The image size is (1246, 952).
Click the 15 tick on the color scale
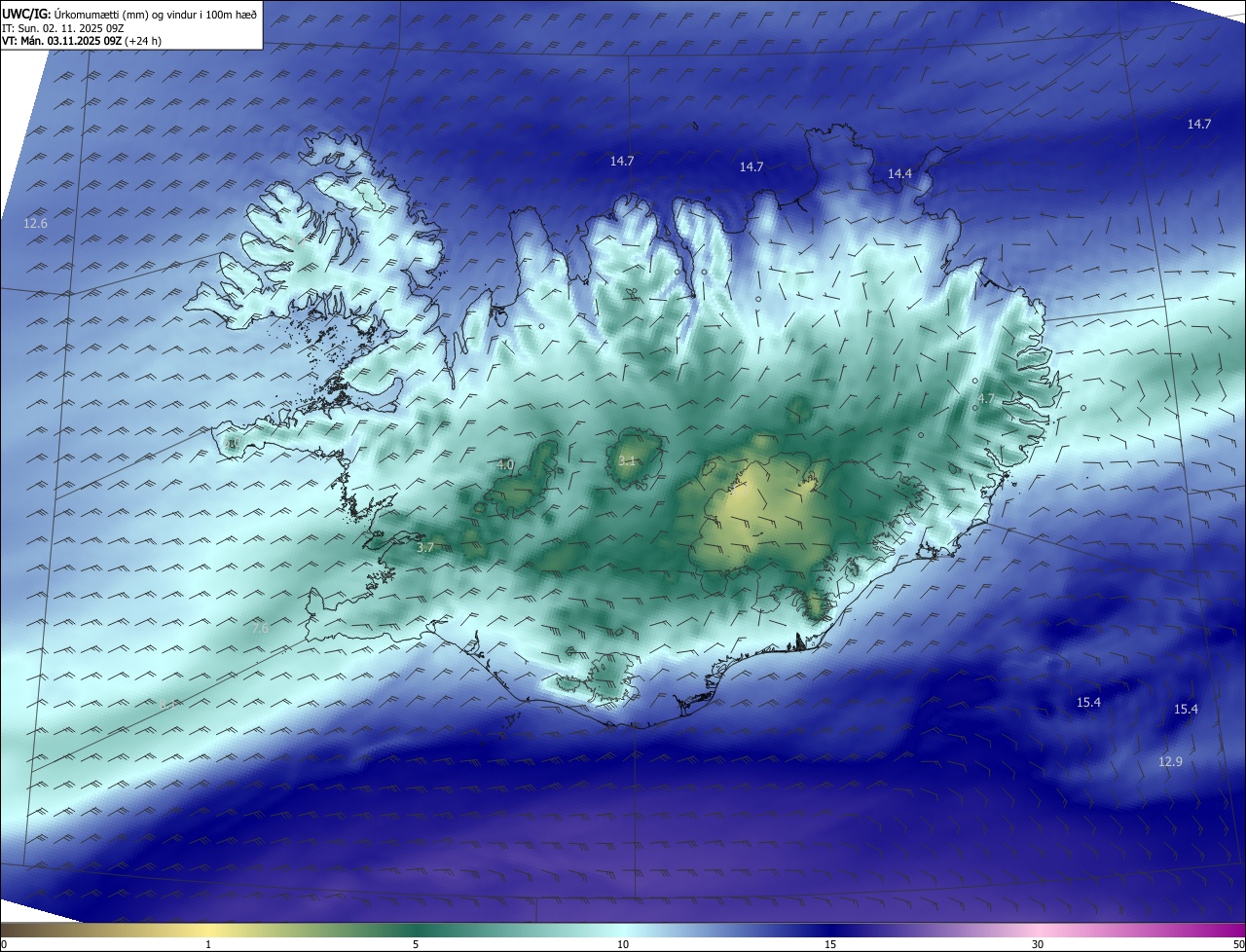pos(830,944)
